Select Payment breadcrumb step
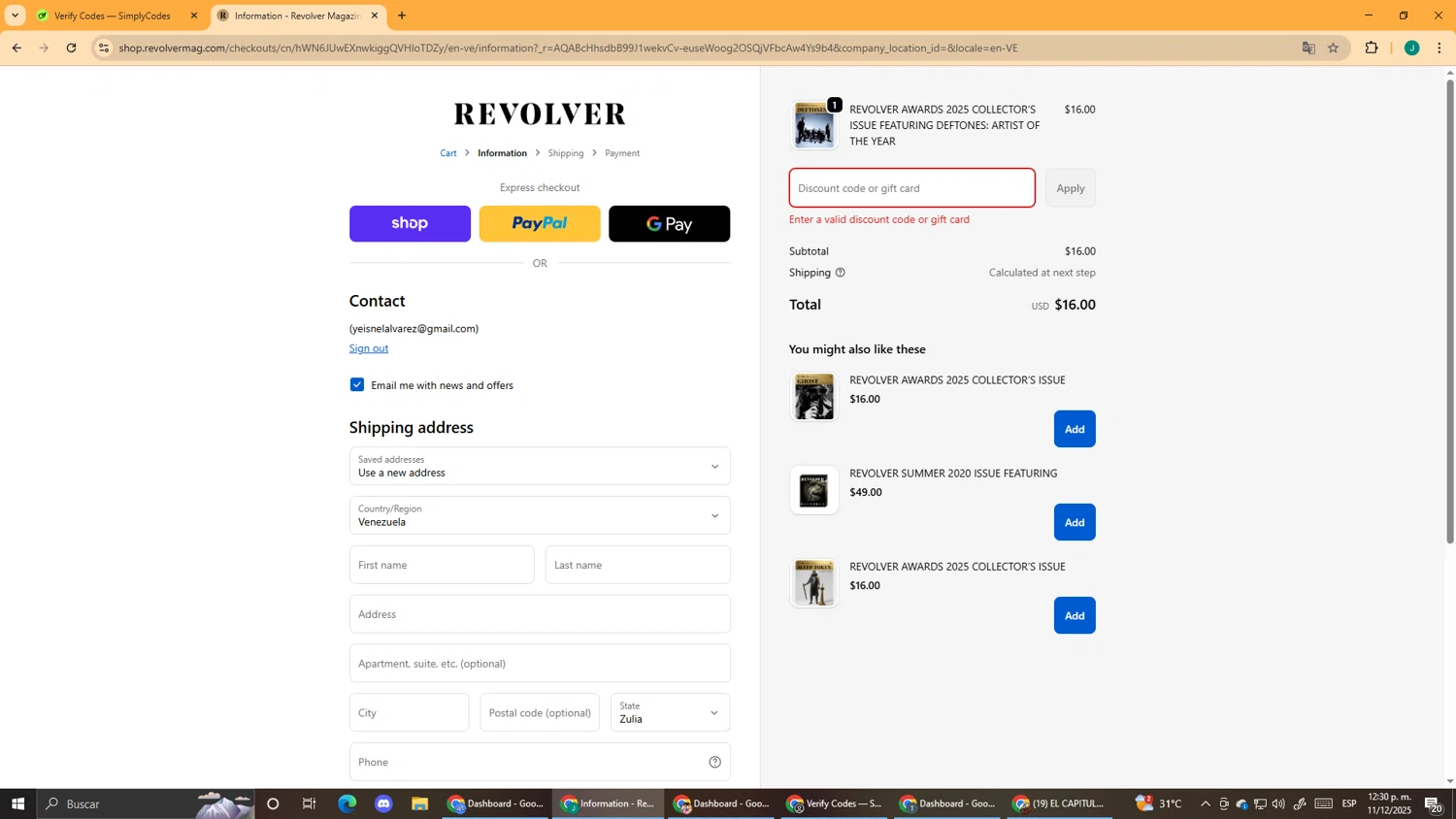This screenshot has width=1456, height=819. [622, 153]
